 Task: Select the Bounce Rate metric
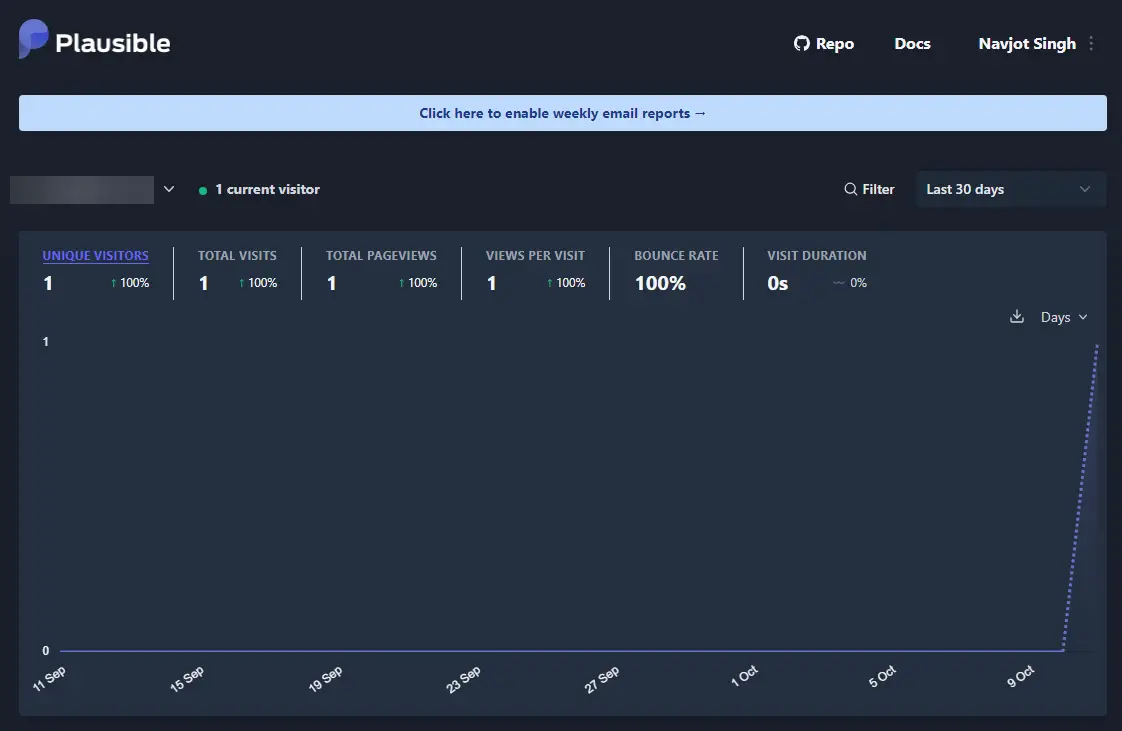[x=676, y=270]
